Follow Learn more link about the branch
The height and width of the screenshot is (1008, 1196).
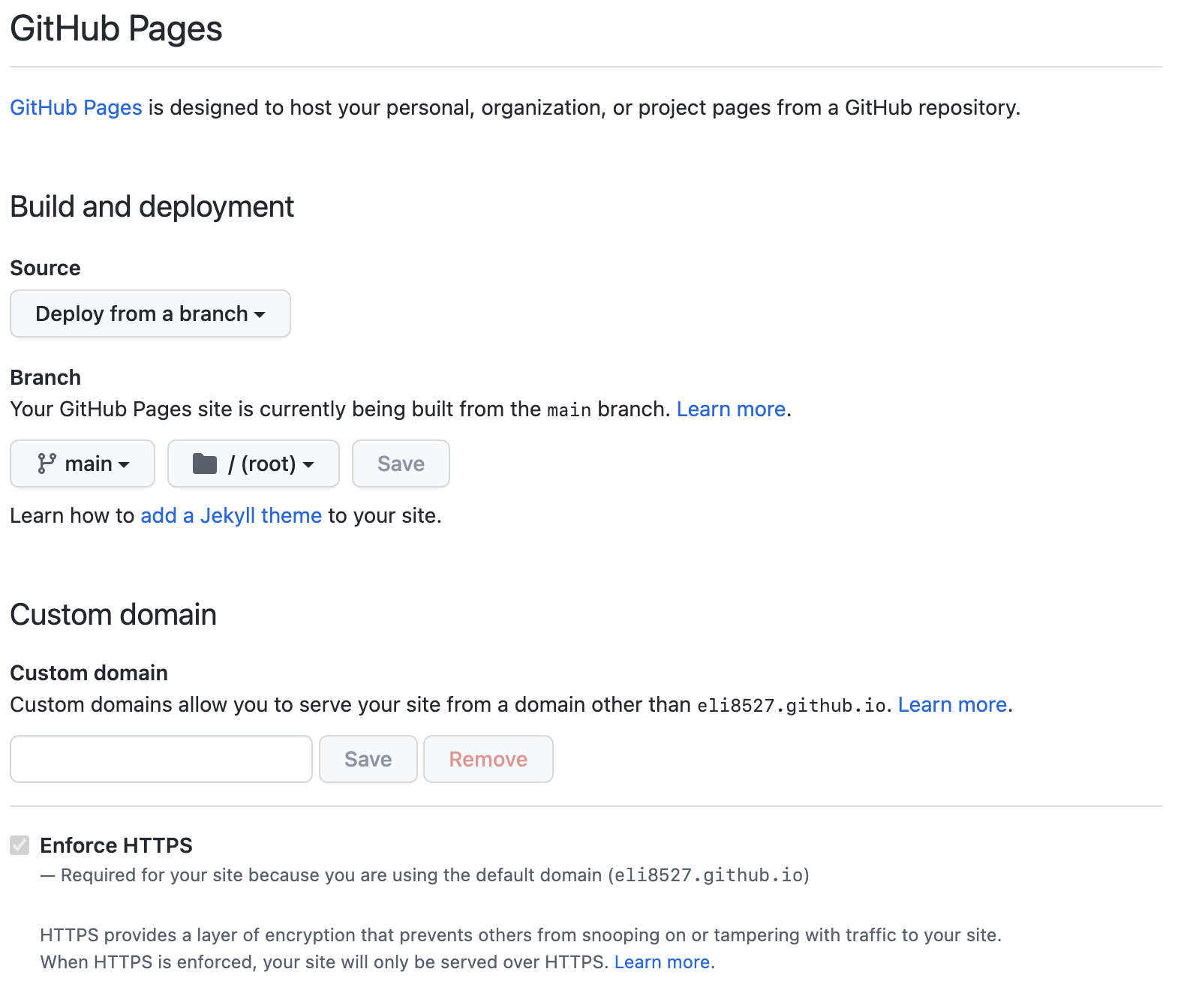(731, 409)
